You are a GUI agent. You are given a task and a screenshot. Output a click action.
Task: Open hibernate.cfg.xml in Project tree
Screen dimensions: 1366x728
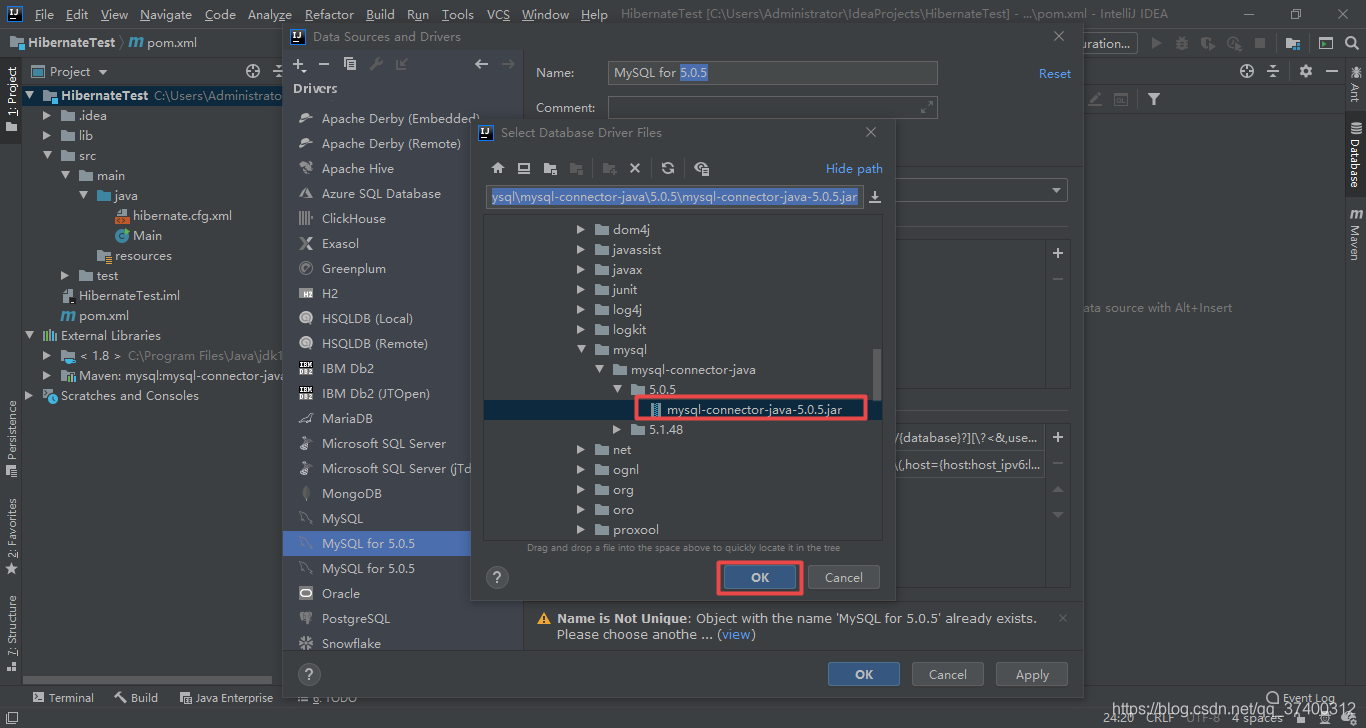[182, 216]
